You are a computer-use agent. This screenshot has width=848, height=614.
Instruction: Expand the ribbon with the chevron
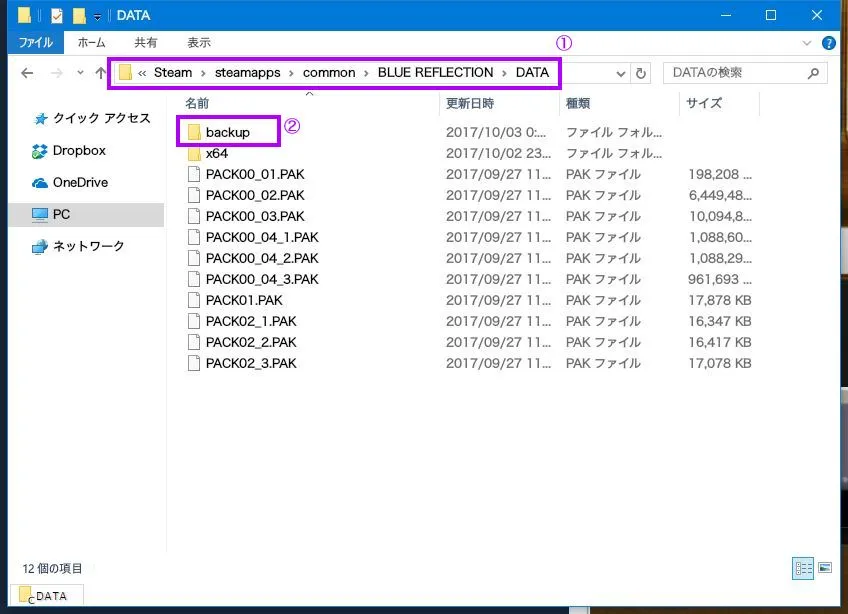pyautogui.click(x=806, y=43)
